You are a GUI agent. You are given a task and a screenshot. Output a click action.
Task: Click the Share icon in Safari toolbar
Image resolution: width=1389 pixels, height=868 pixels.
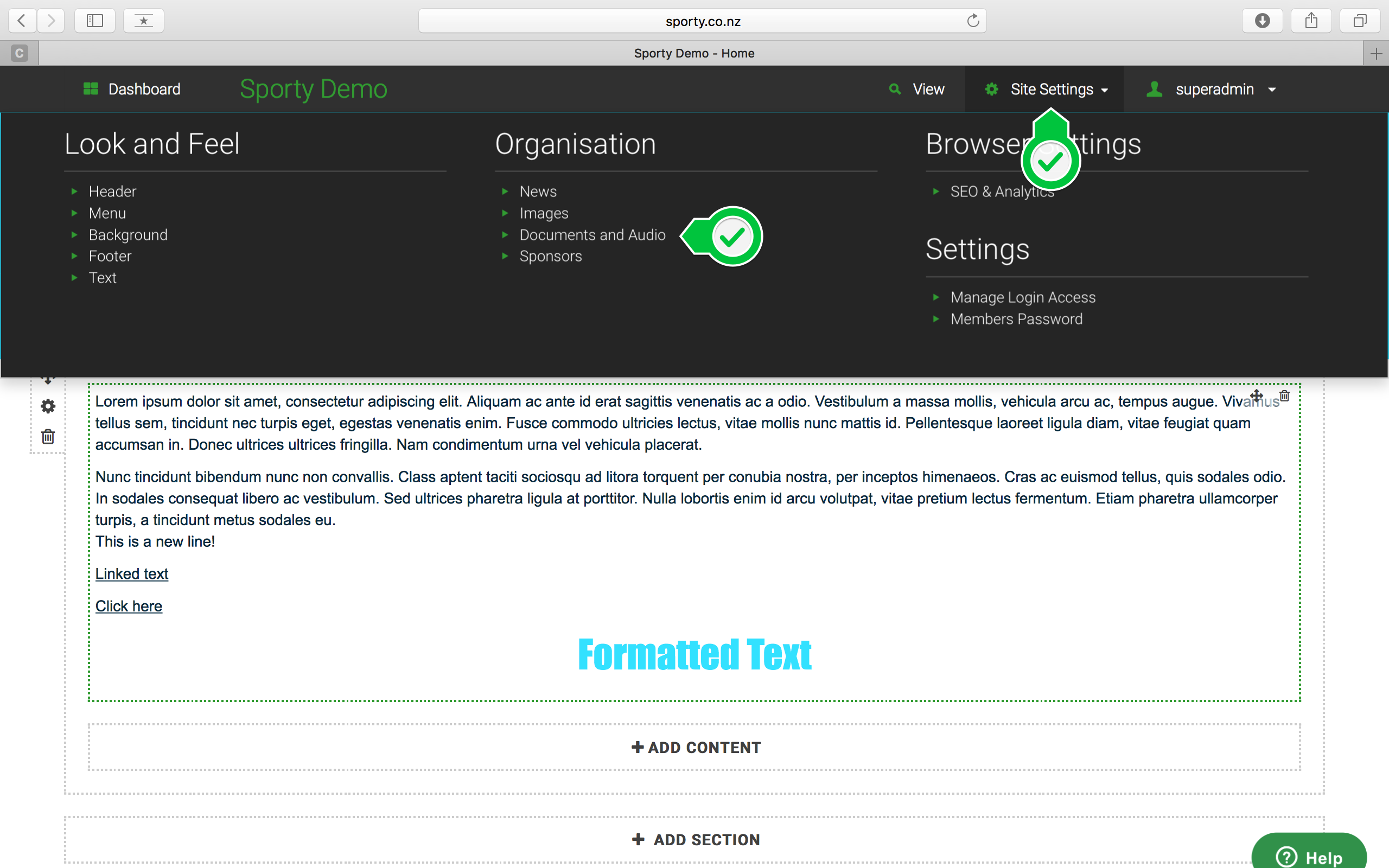coord(1311,21)
